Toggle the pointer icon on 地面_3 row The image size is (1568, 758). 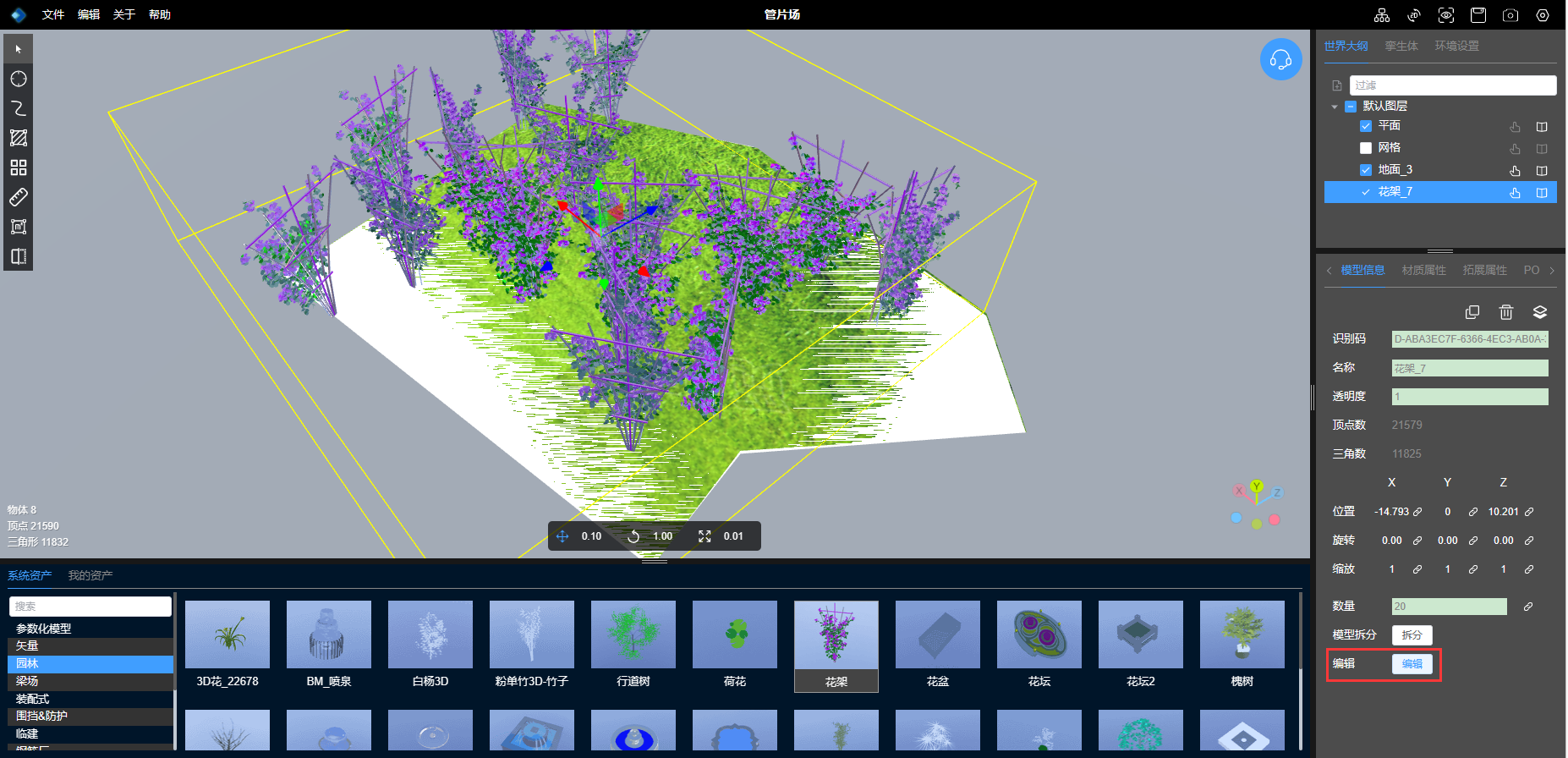coord(1515,171)
